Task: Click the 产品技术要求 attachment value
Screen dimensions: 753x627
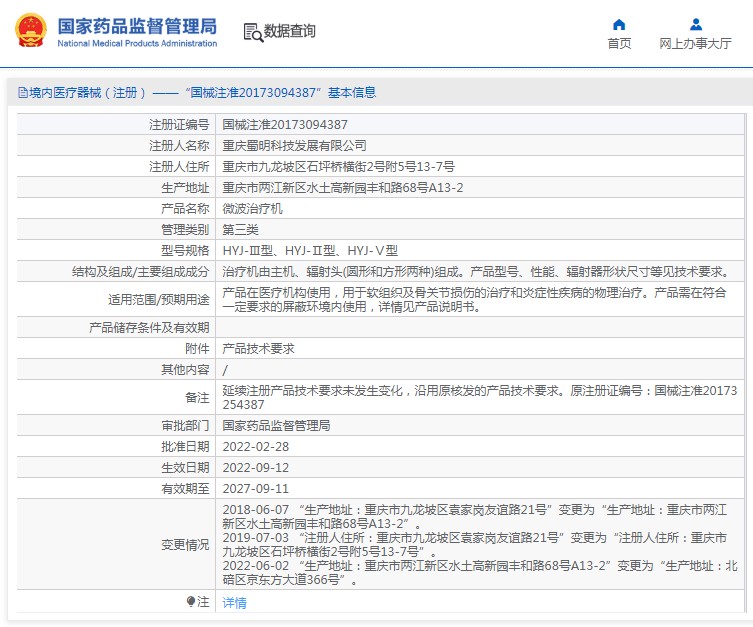Action: coord(258,349)
